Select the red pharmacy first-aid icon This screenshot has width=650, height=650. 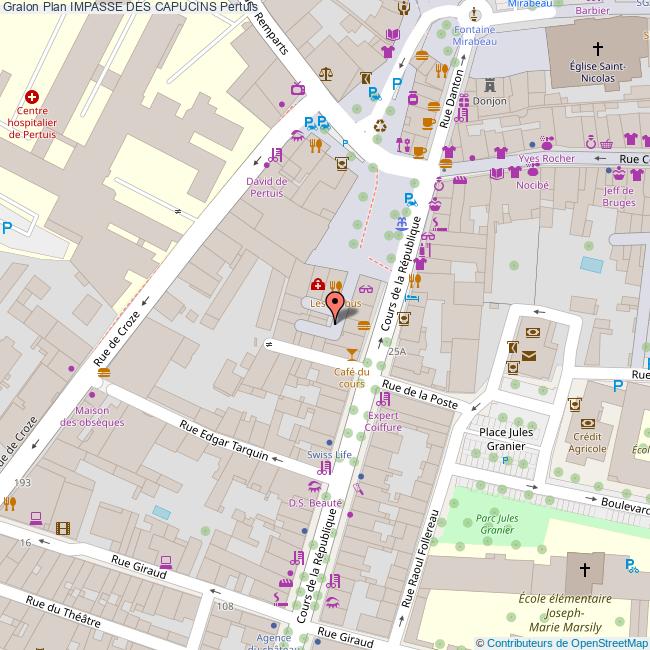pos(317,284)
